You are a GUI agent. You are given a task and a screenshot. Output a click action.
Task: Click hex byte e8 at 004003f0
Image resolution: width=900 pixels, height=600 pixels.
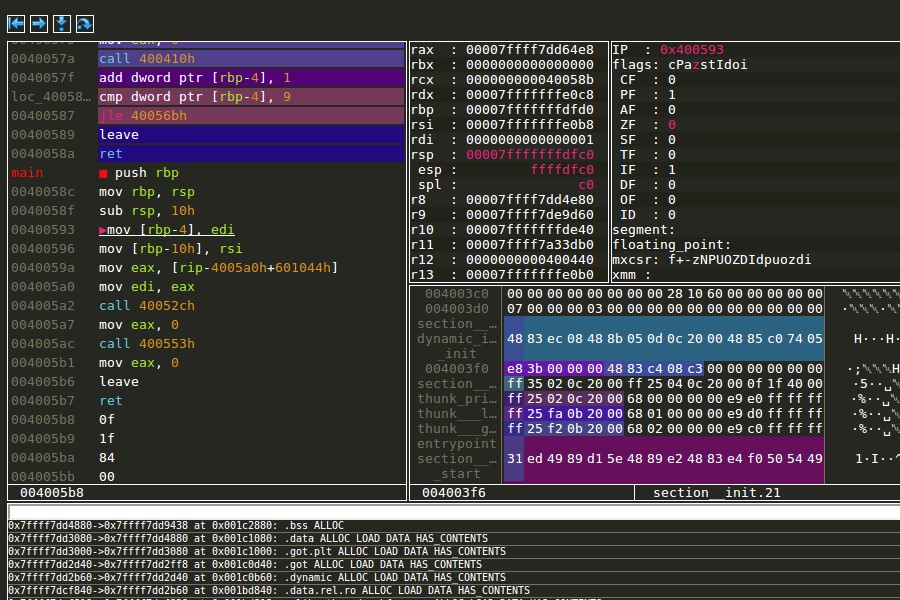514,369
